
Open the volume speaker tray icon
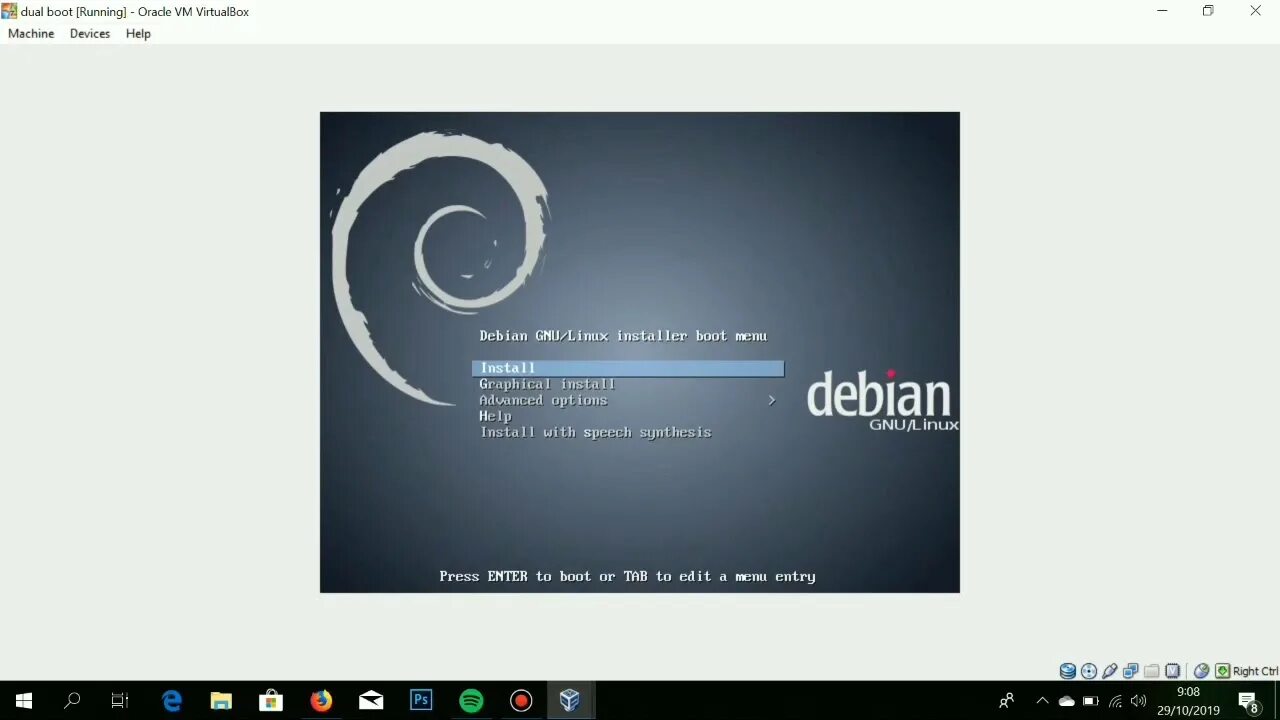[x=1139, y=700]
